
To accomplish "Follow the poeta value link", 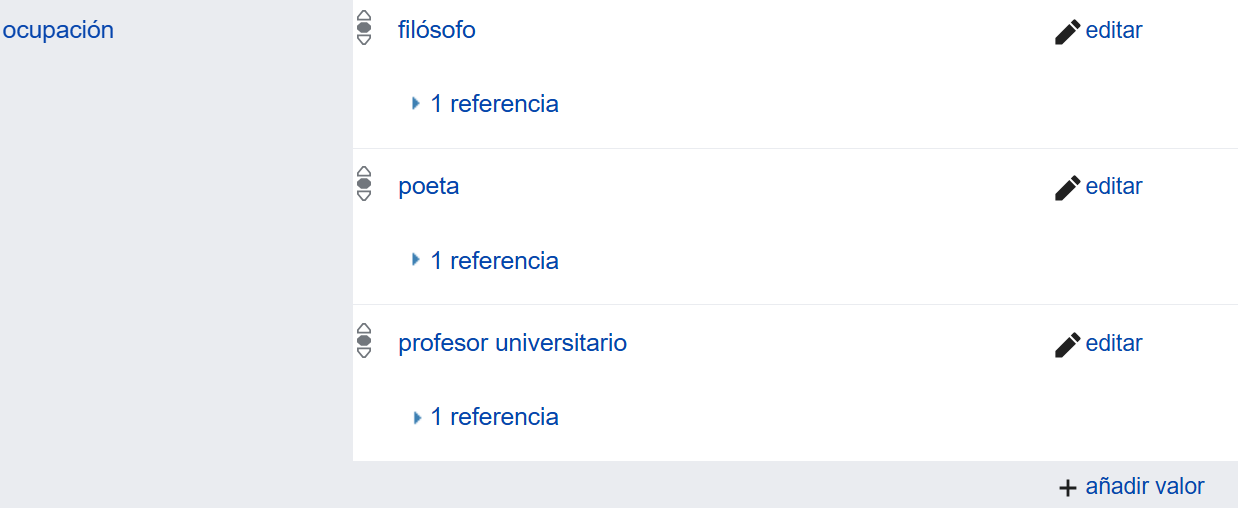I will point(429,186).
